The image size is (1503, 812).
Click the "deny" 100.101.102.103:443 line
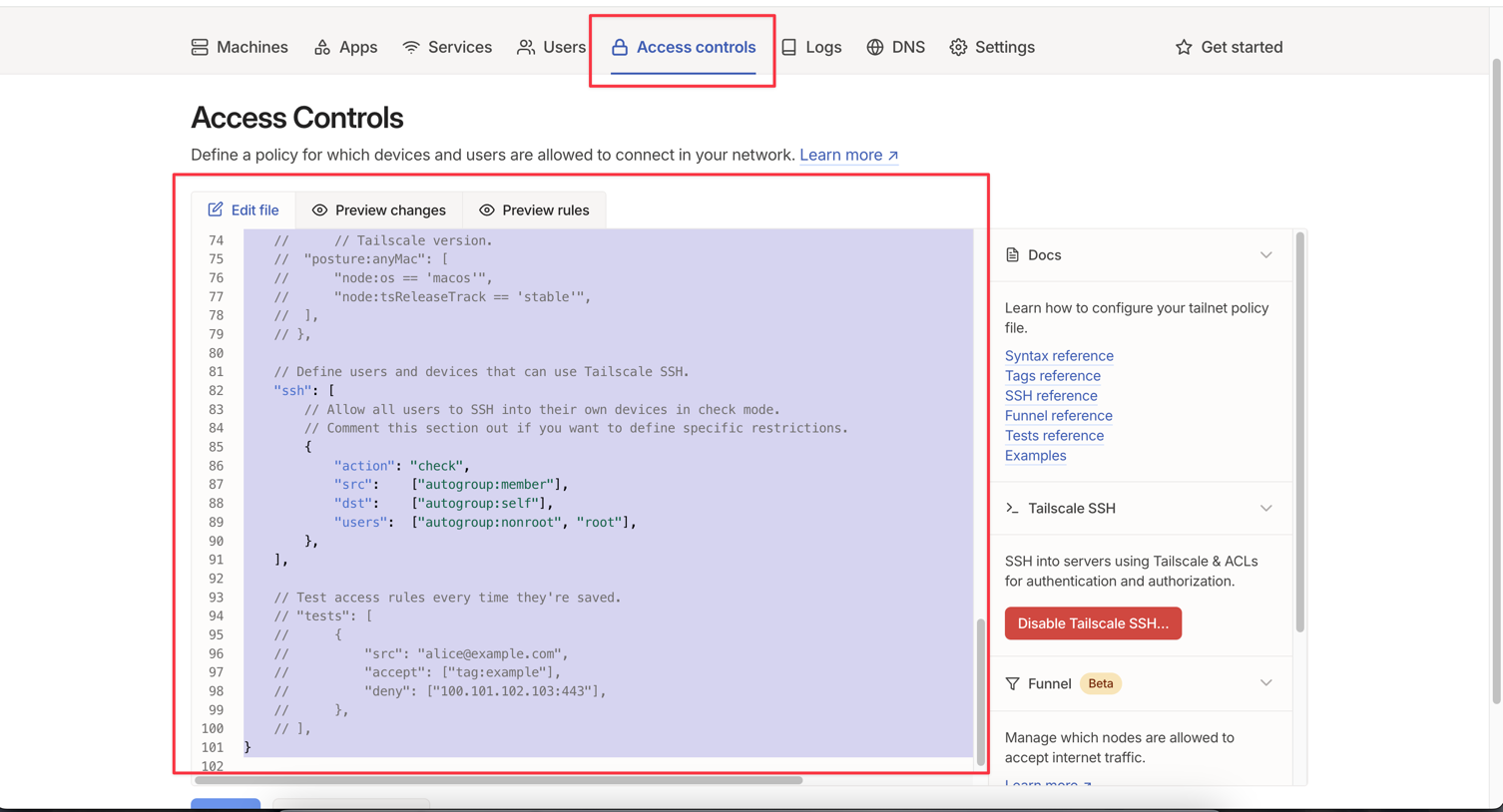click(x=440, y=691)
